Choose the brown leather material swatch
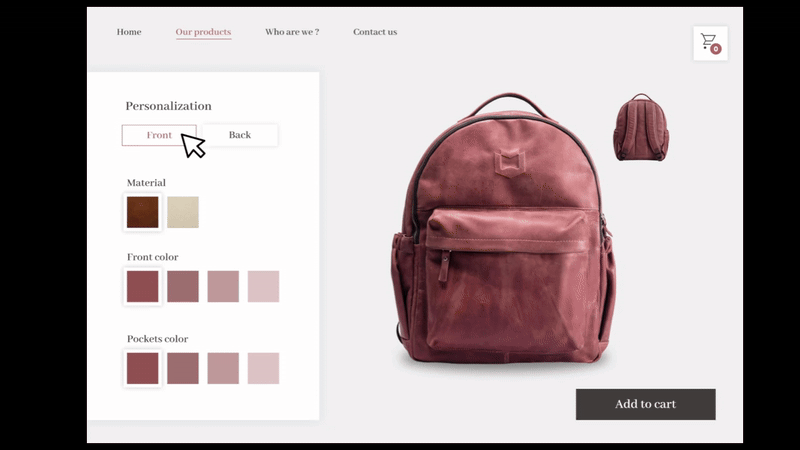 point(142,212)
